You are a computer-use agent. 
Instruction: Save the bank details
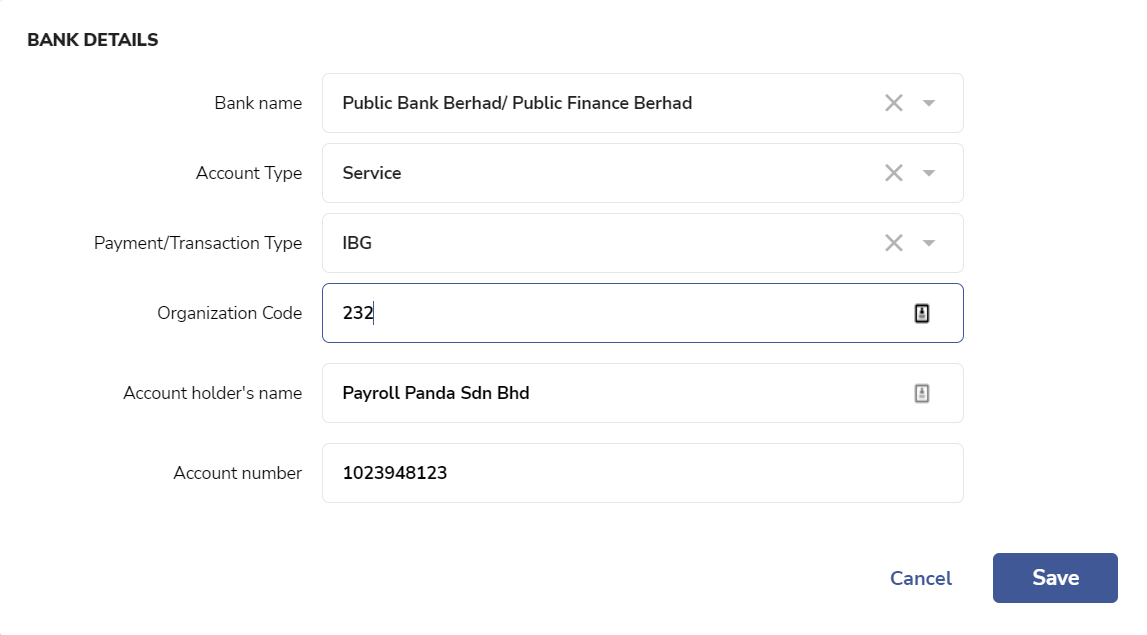[x=1055, y=578]
